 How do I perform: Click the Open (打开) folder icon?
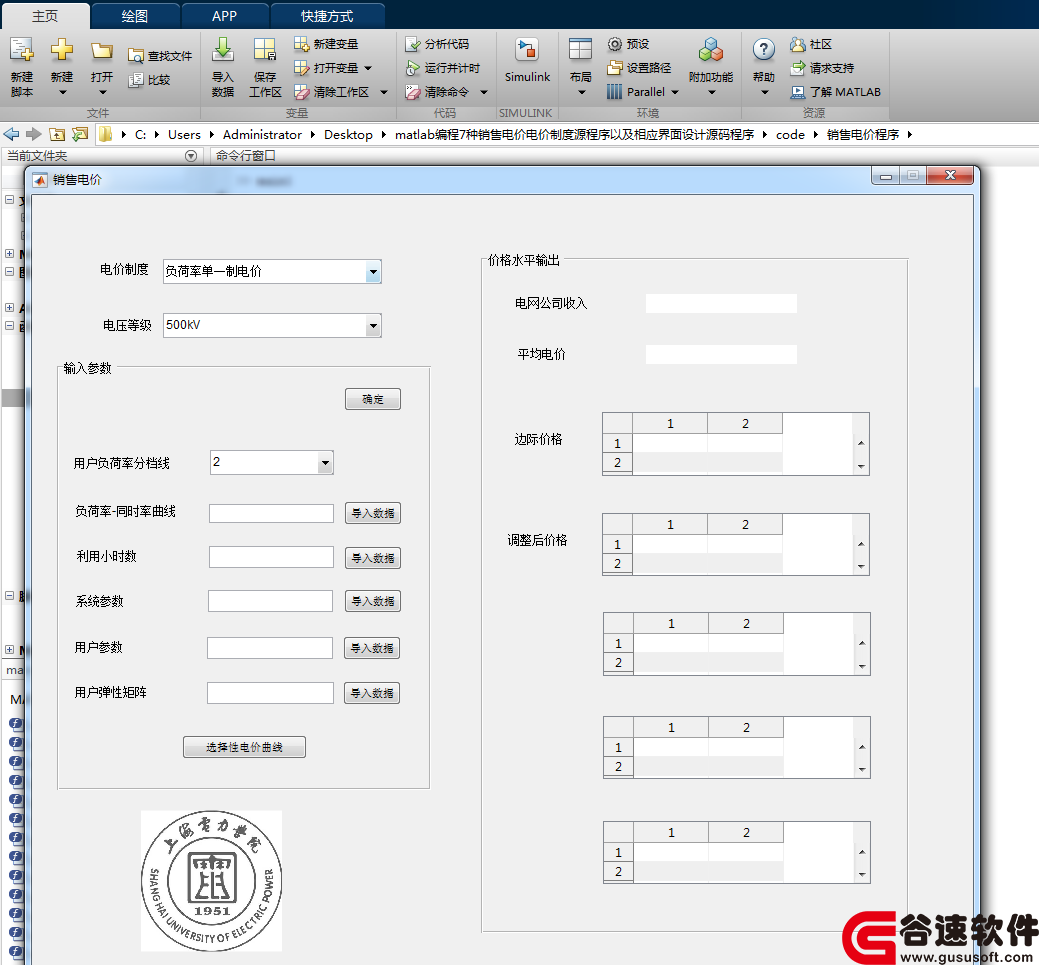101,50
